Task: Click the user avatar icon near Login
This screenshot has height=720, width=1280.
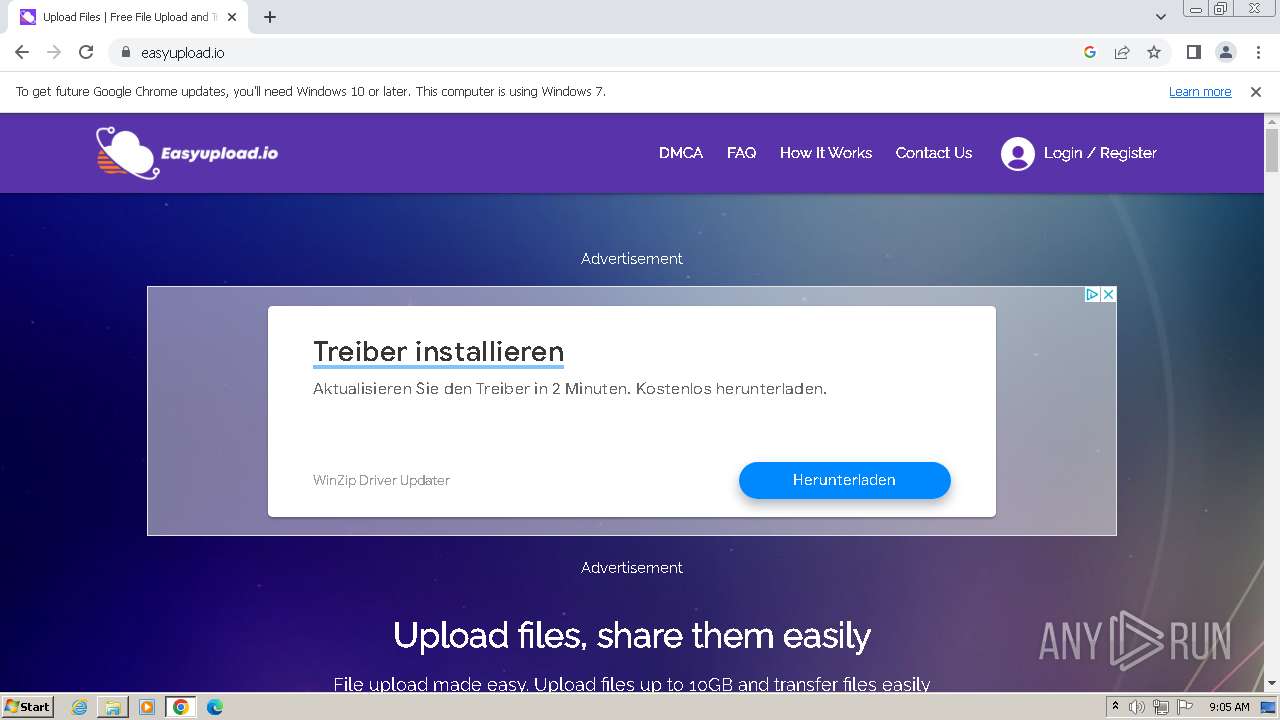Action: 1018,153
